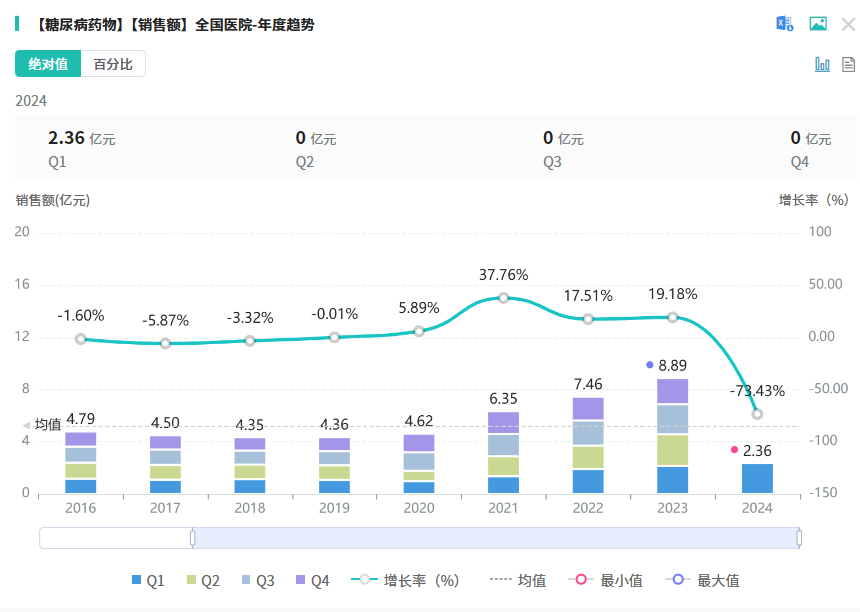860x612 pixels.
Task: Open the data table view icon
Action: (x=848, y=64)
